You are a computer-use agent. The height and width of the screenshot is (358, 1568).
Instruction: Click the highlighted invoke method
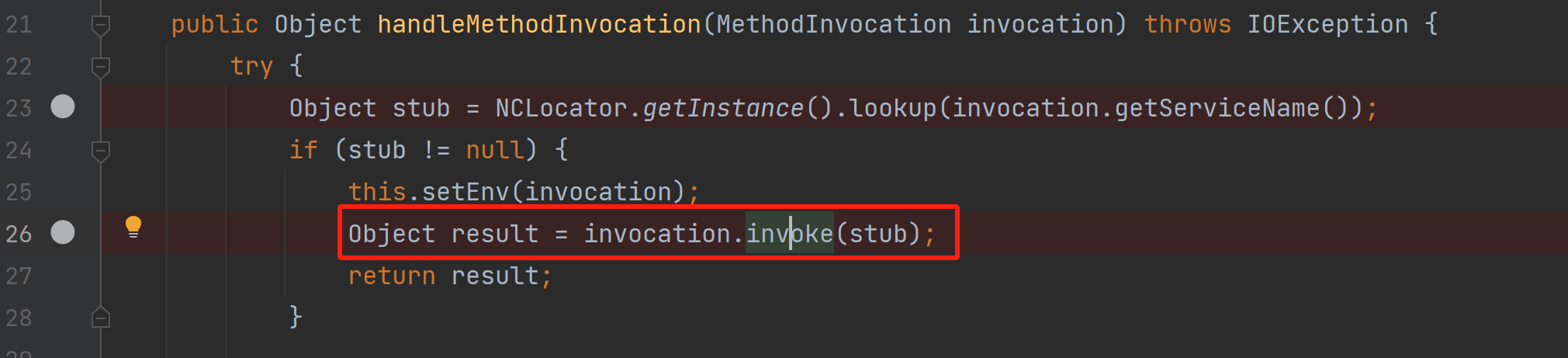point(790,234)
